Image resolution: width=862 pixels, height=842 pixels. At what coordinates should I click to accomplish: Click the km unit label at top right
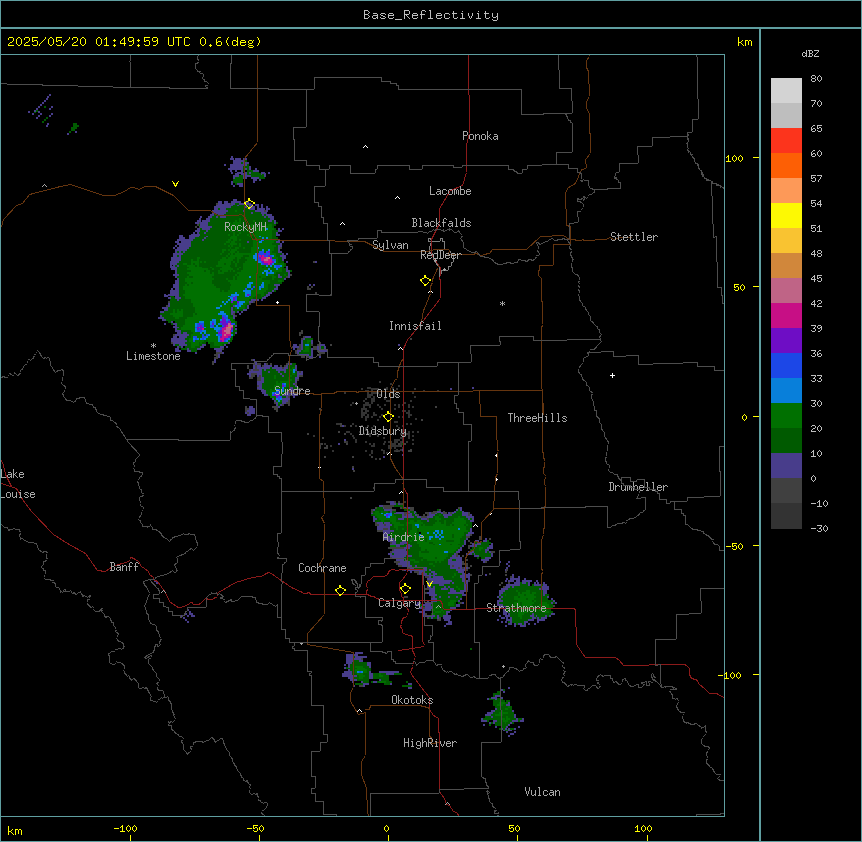pyautogui.click(x=744, y=42)
